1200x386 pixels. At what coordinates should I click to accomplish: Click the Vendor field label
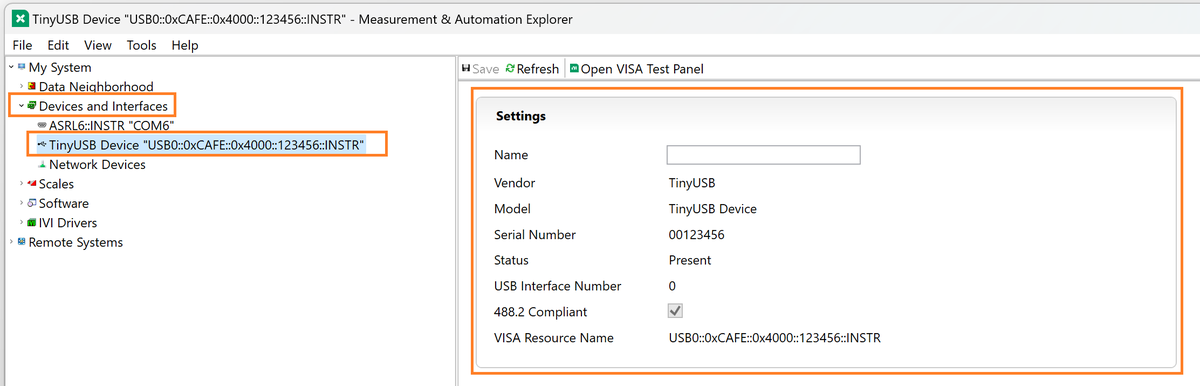tap(515, 184)
